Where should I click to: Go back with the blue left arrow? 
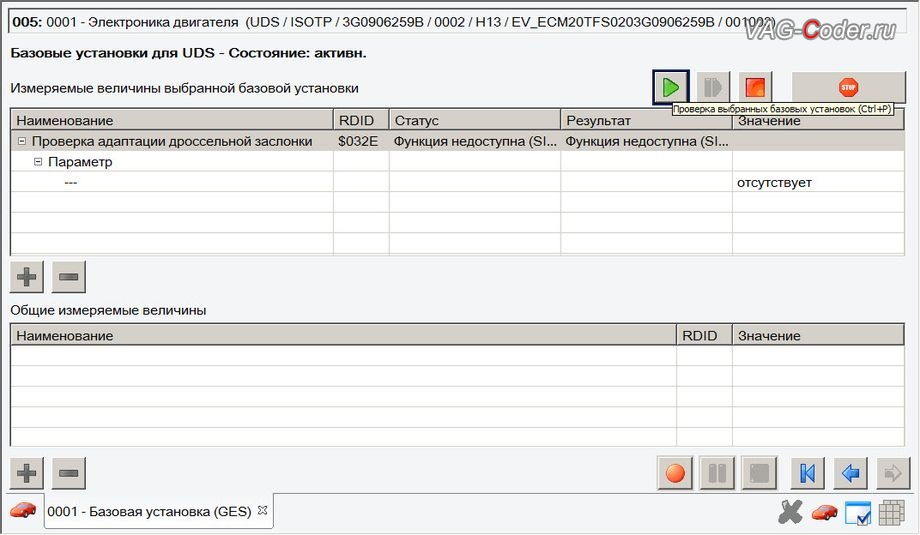pyautogui.click(x=851, y=473)
